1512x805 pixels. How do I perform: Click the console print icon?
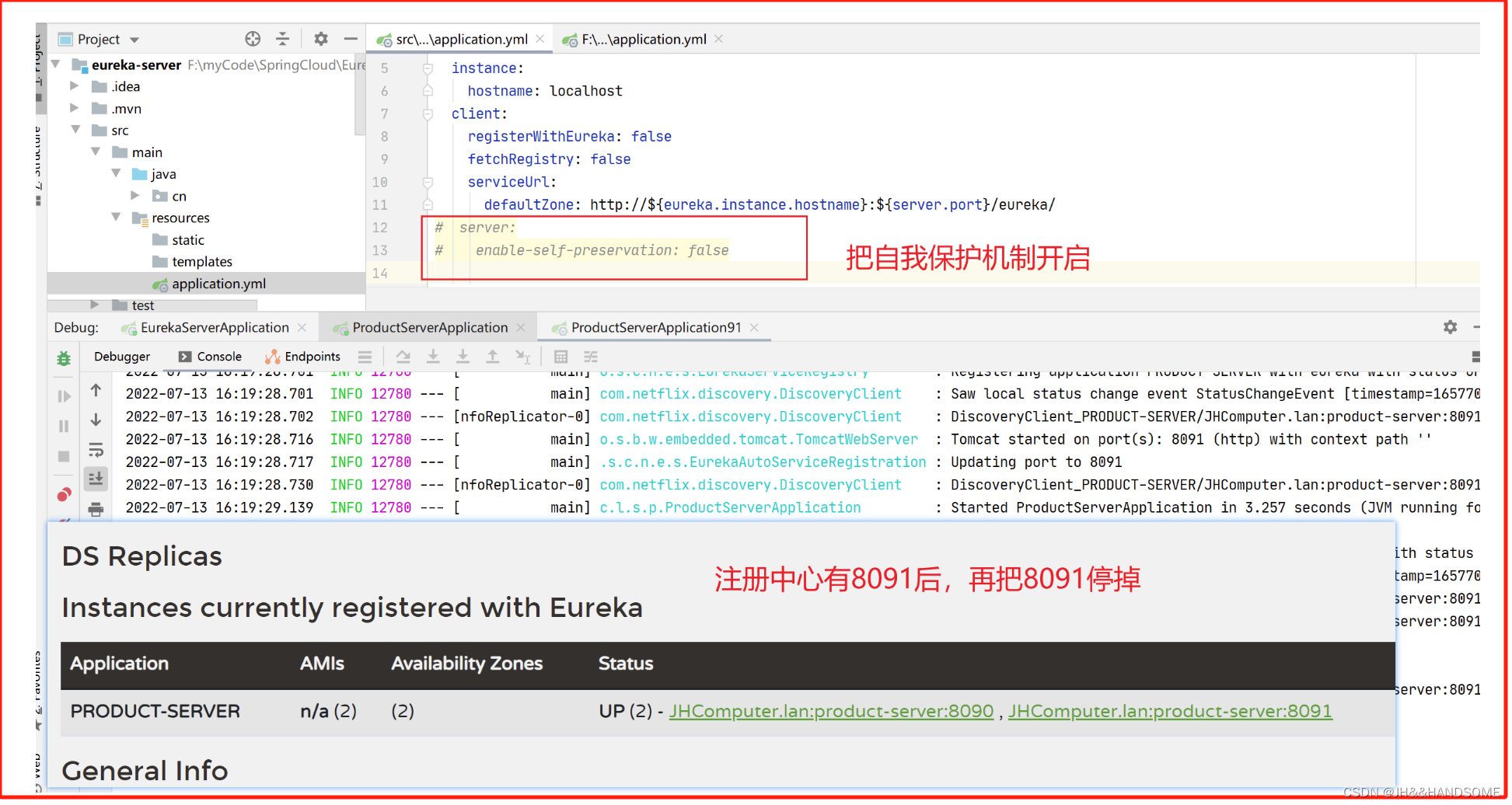96,509
